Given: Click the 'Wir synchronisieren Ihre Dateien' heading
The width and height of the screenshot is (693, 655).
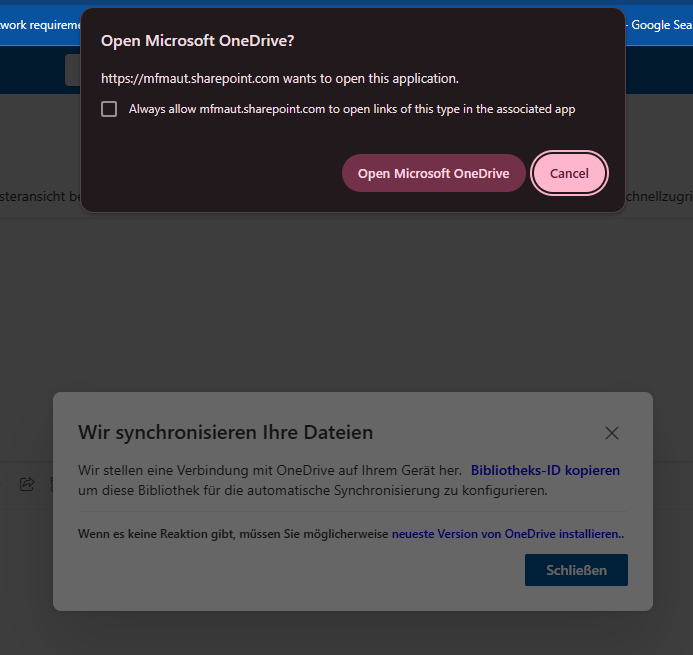Looking at the screenshot, I should 225,433.
